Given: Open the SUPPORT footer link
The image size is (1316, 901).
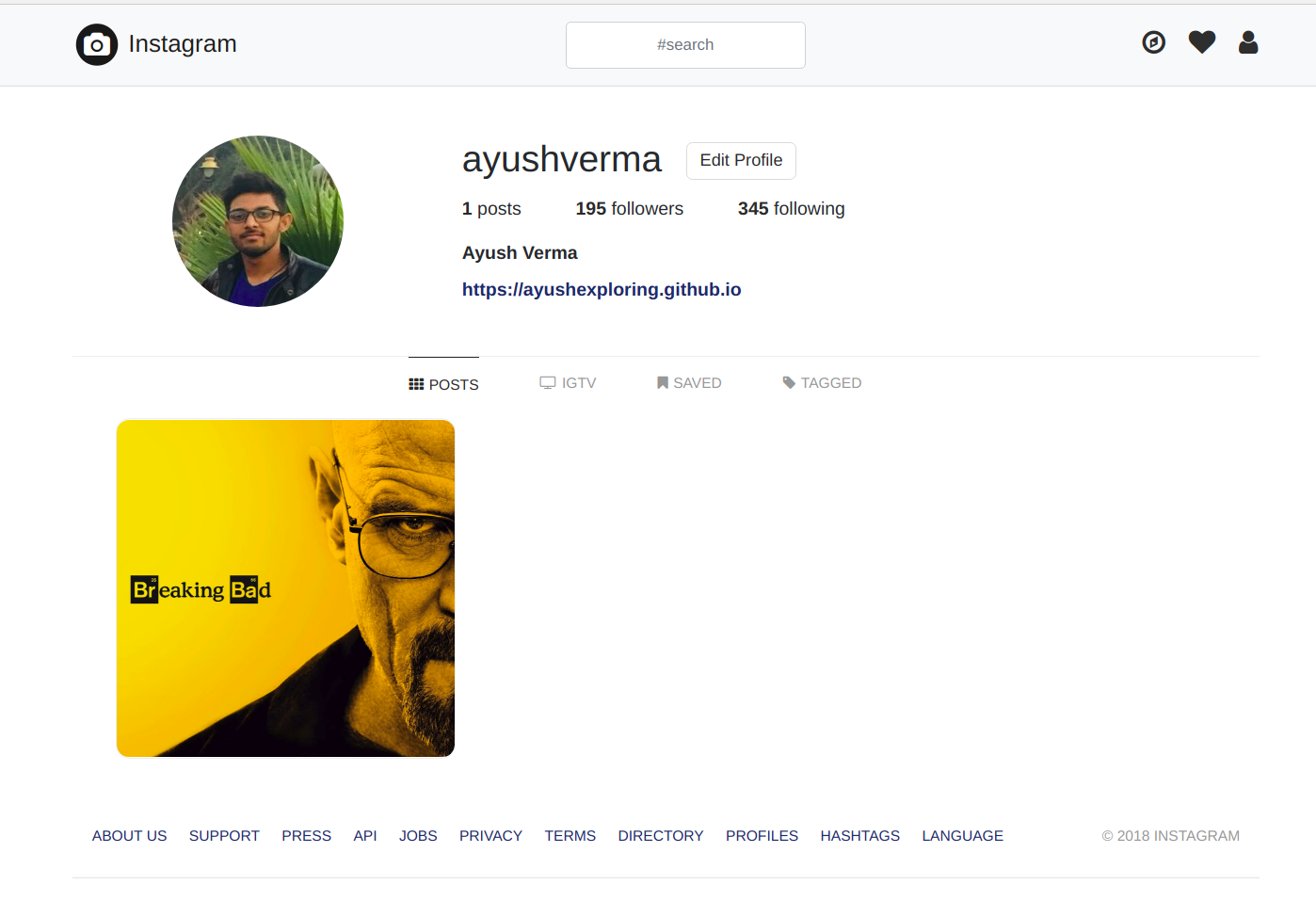Looking at the screenshot, I should [224, 836].
